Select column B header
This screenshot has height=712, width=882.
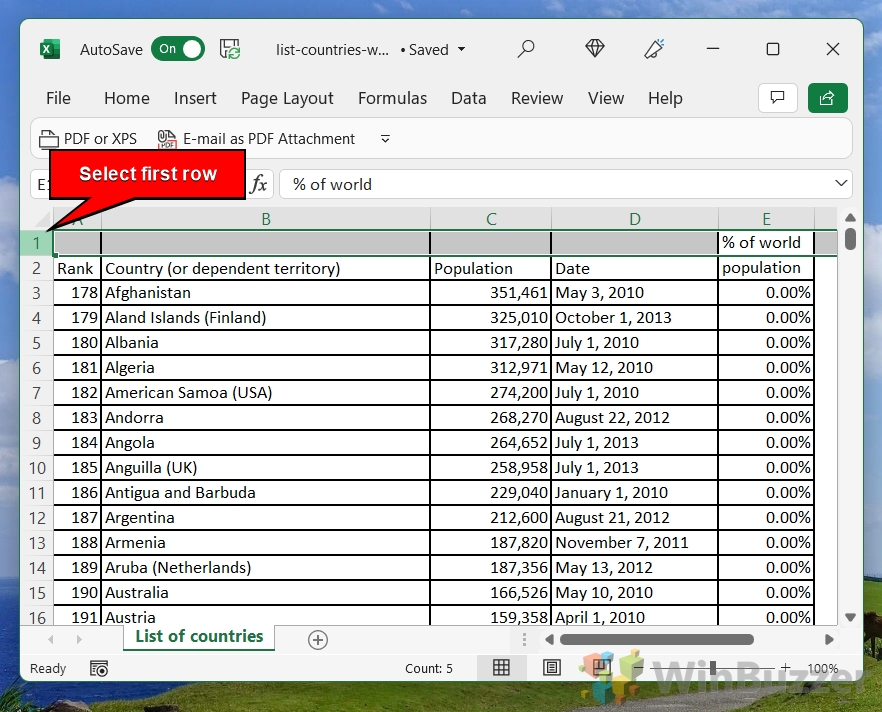tap(266, 219)
